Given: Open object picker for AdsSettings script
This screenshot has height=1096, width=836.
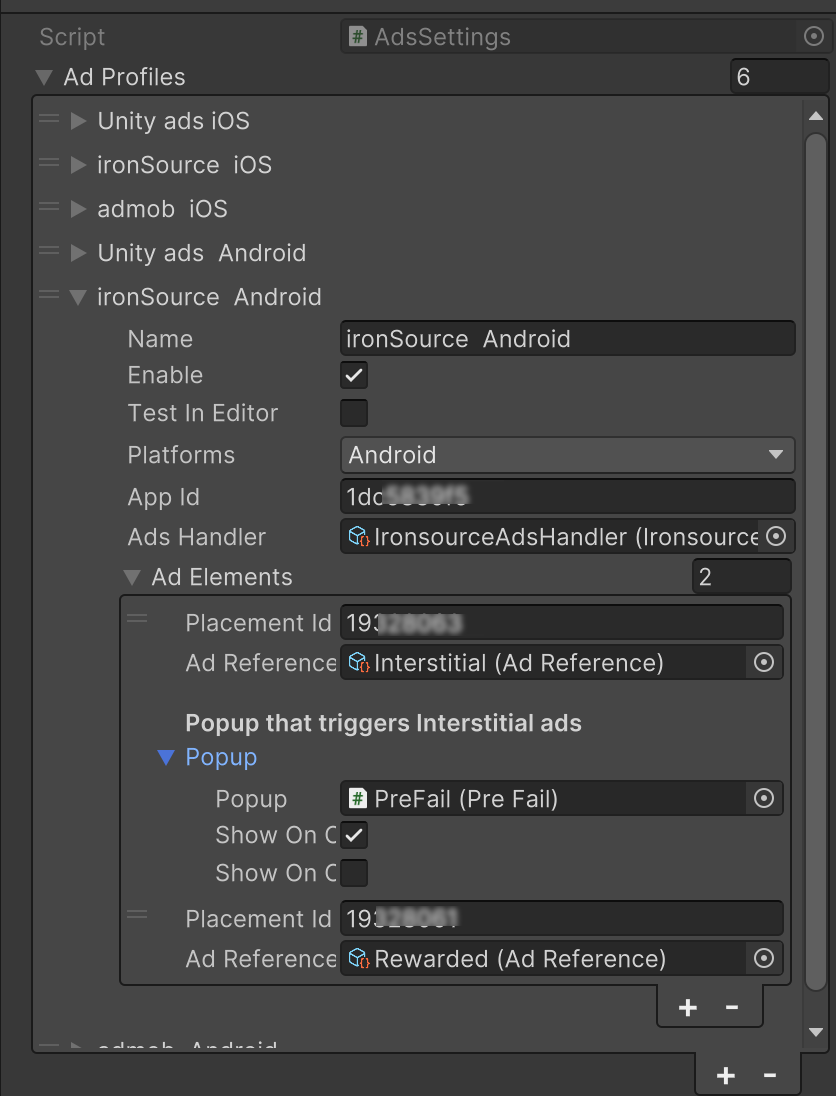Looking at the screenshot, I should [x=812, y=37].
